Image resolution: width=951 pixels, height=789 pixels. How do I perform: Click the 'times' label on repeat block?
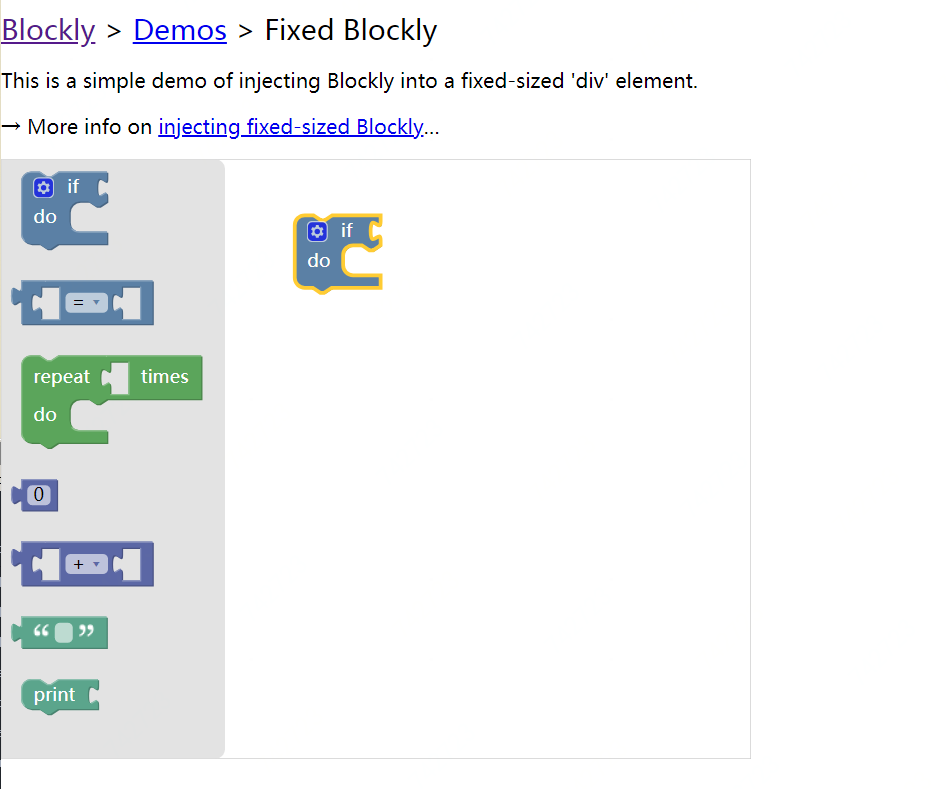[x=165, y=377]
